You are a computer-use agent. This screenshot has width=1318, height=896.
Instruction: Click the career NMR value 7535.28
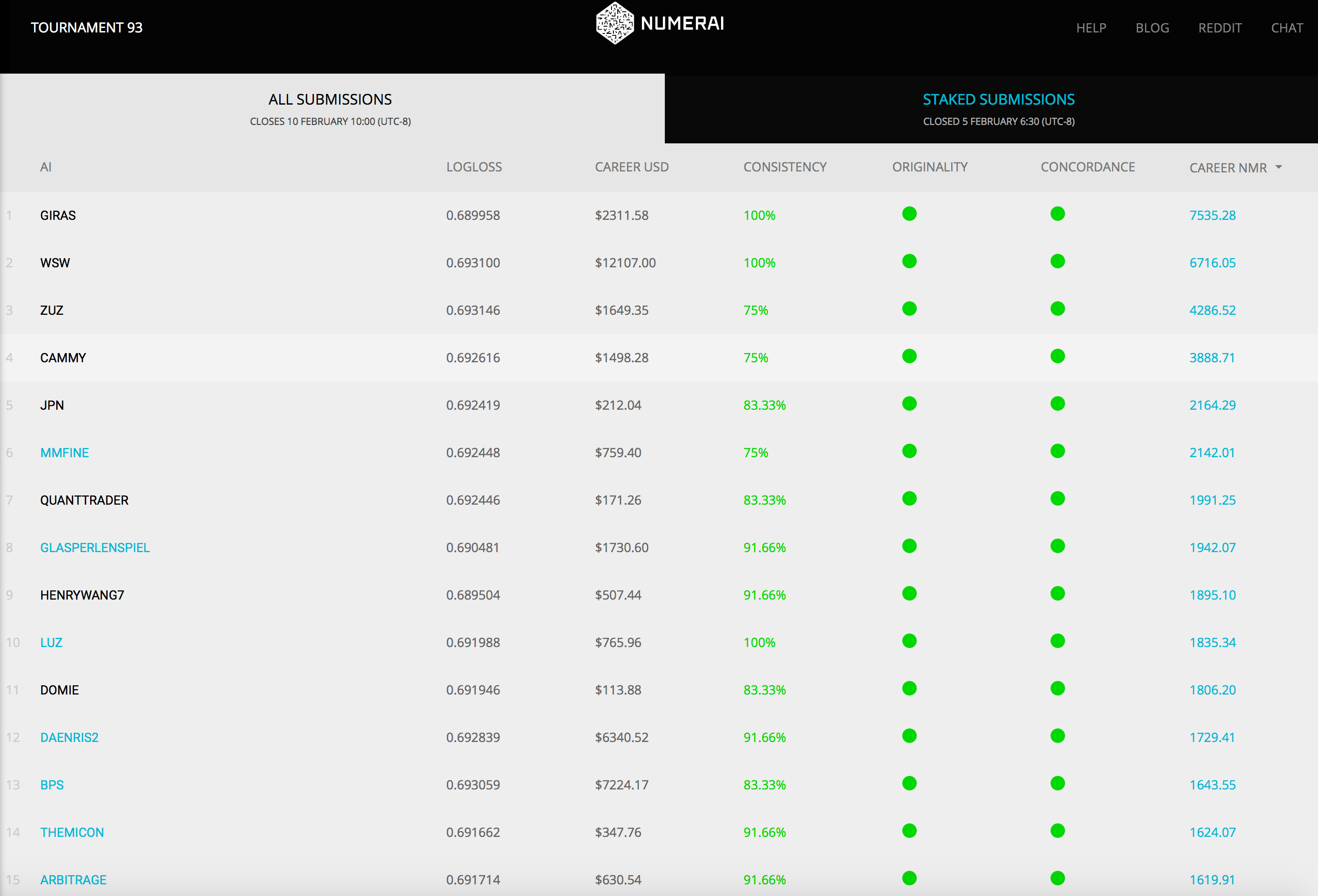[x=1212, y=216]
